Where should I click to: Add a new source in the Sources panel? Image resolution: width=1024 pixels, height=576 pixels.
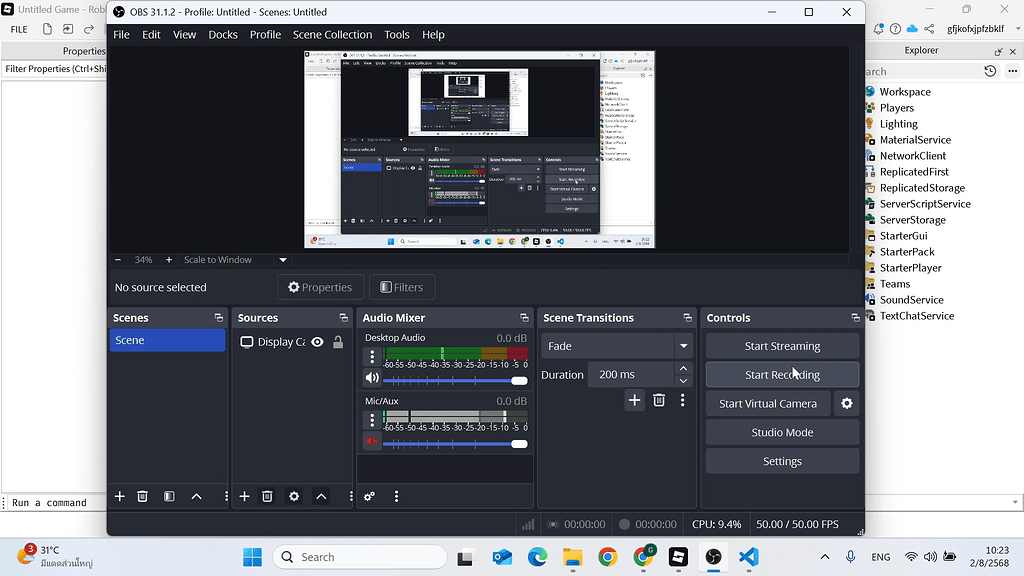[244, 496]
